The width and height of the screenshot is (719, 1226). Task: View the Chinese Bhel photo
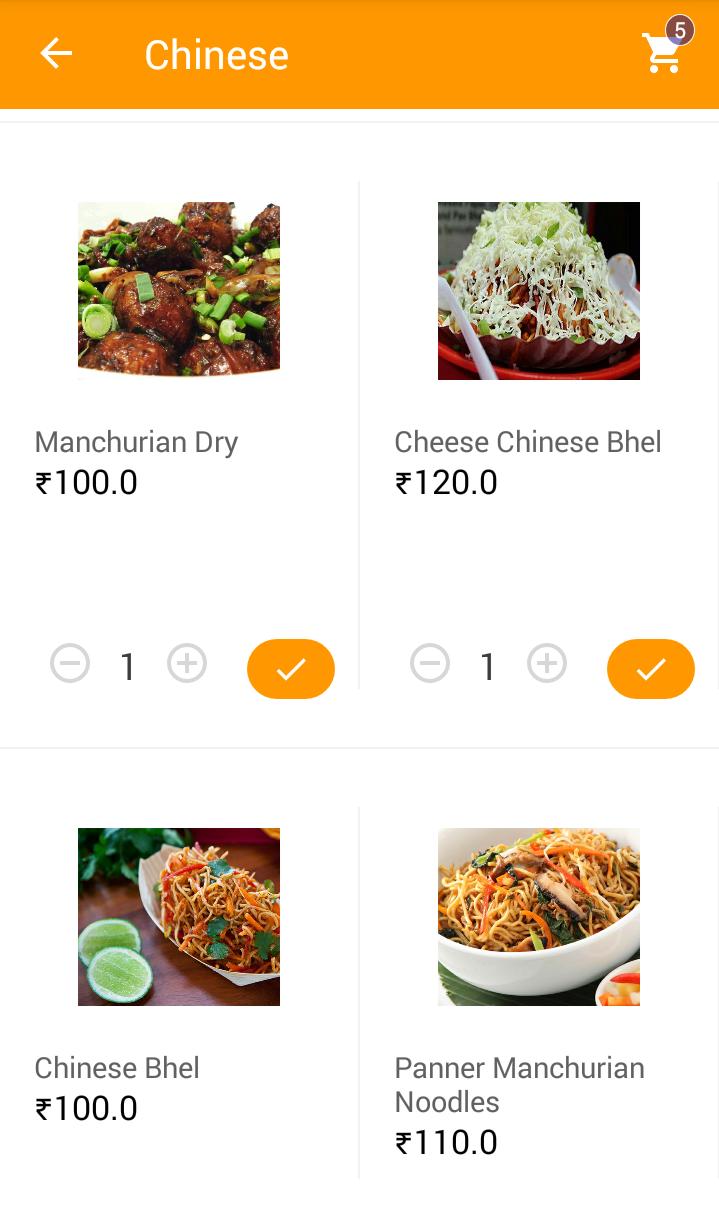[x=179, y=916]
